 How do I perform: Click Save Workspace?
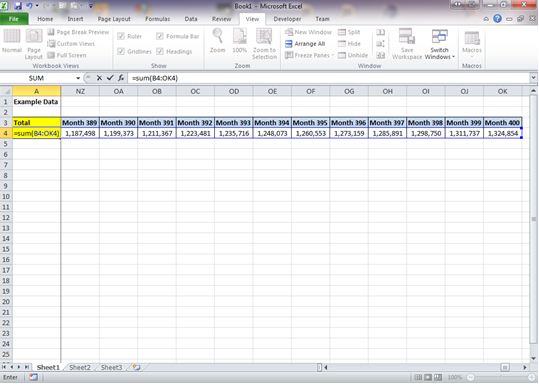(x=407, y=44)
